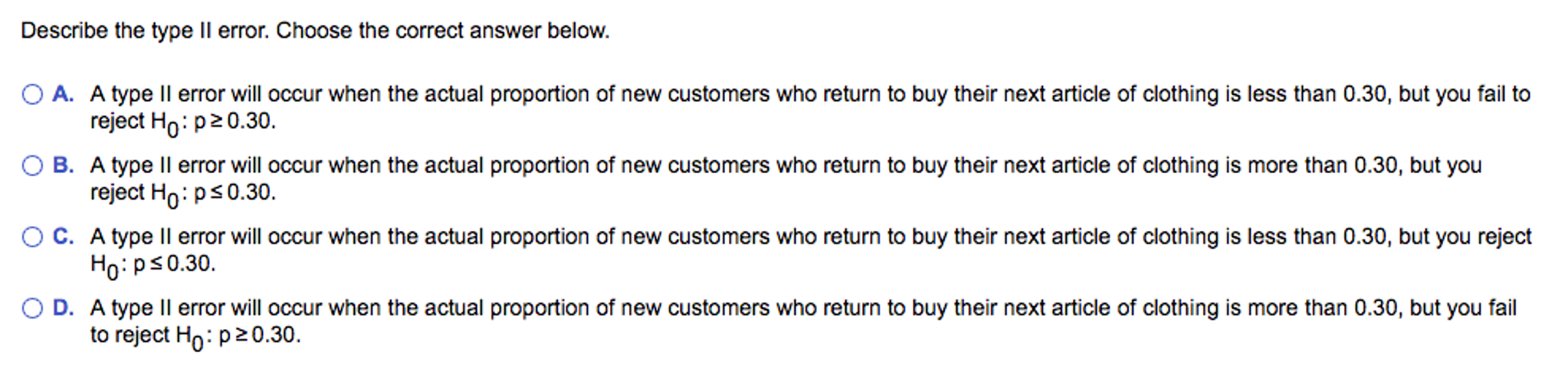Click option C's 'H0: p≤0.30' line
1568x385 pixels.
[x=153, y=265]
